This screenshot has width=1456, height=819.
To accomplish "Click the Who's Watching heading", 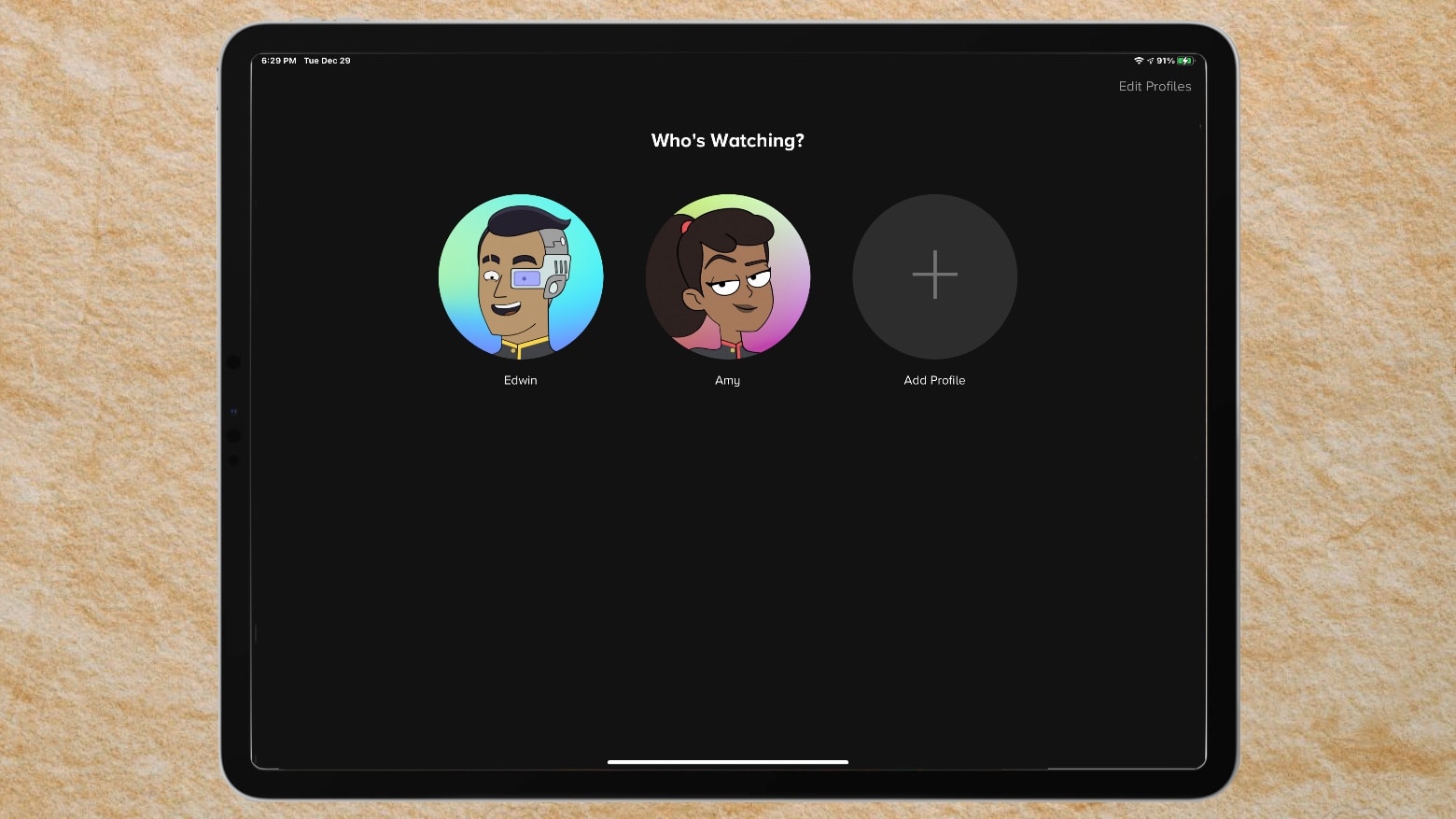I will pos(727,140).
